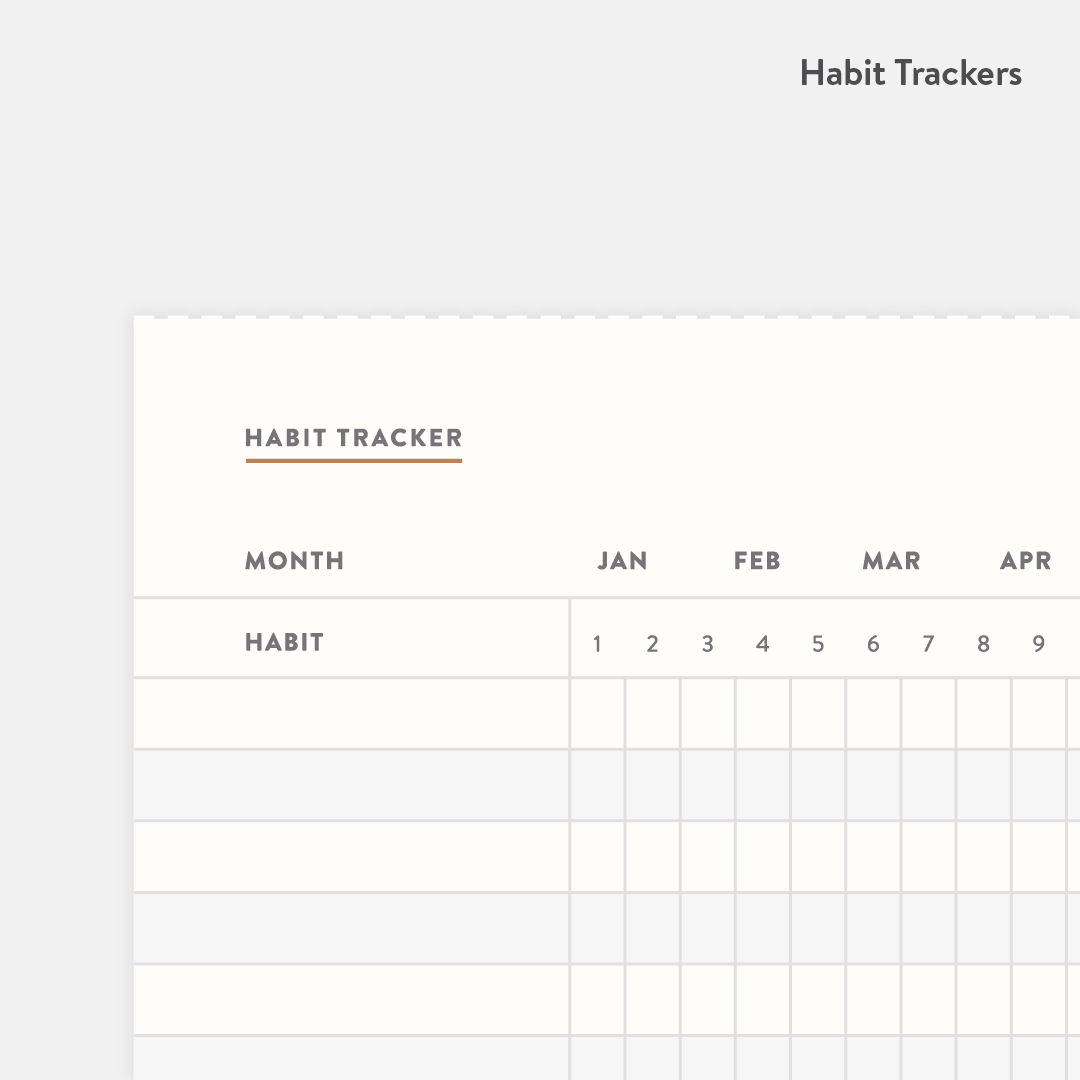The width and height of the screenshot is (1080, 1080).
Task: Click the second habit name field
Action: (351, 785)
